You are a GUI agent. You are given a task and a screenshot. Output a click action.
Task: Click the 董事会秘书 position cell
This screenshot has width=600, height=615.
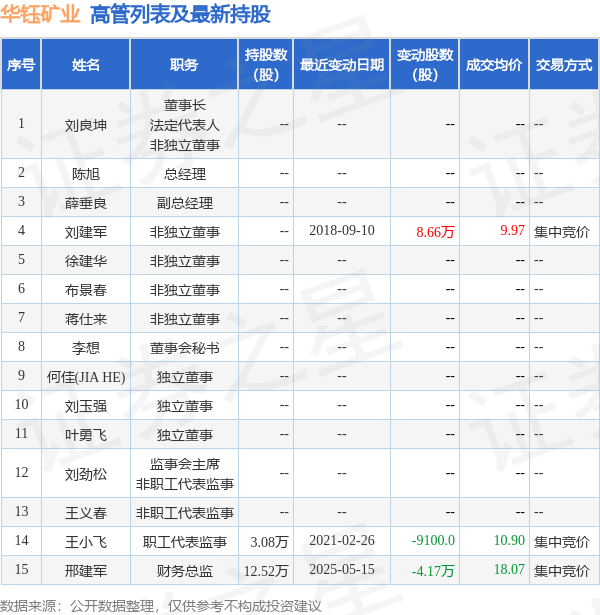tap(185, 348)
